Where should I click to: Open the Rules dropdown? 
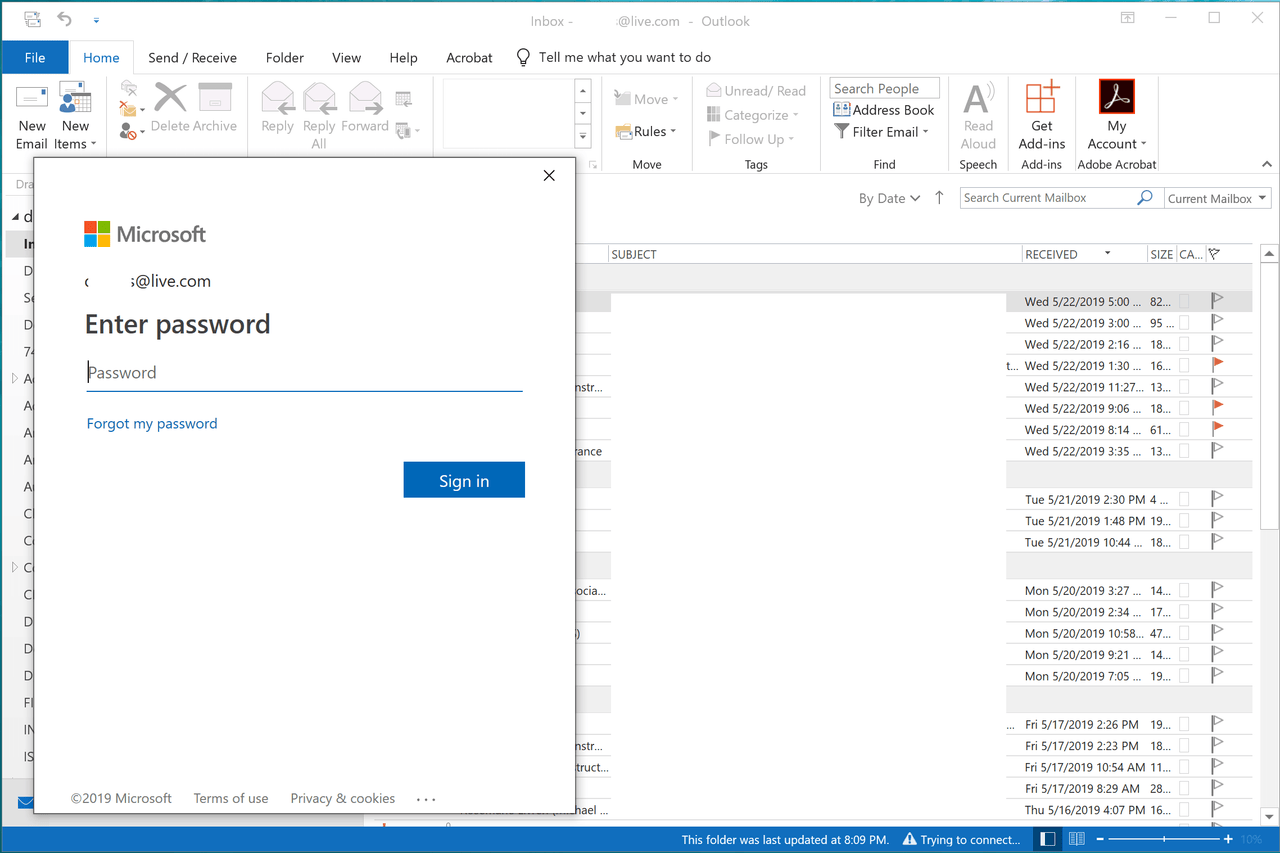(x=646, y=131)
